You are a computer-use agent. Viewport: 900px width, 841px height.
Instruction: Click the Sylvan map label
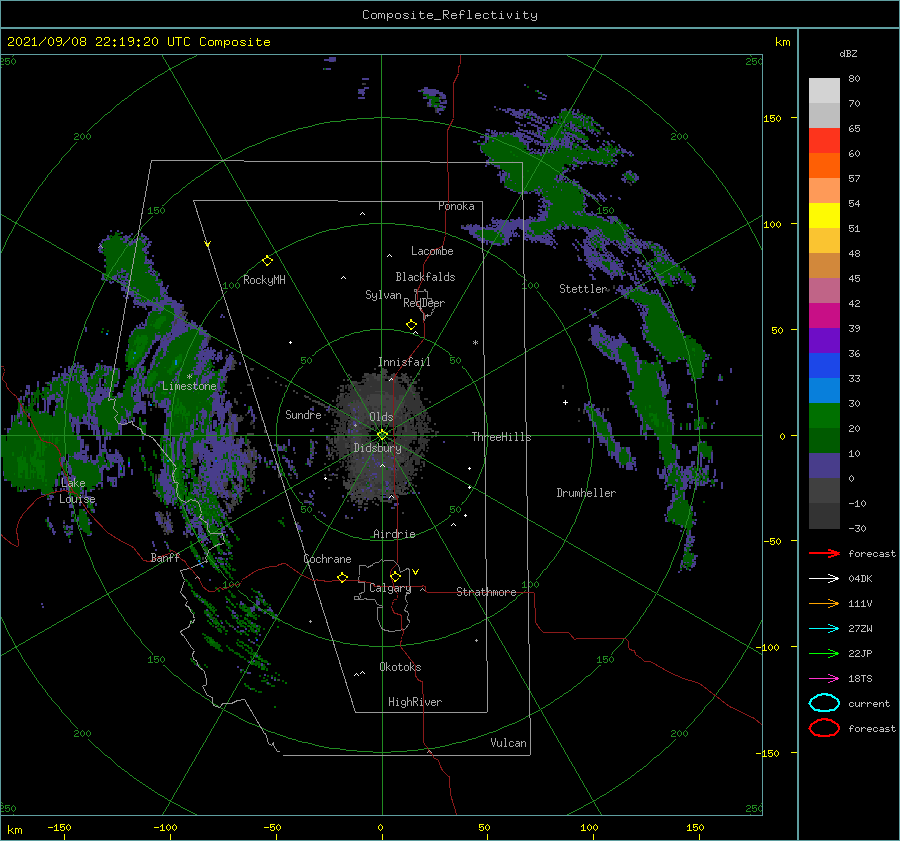tap(383, 295)
